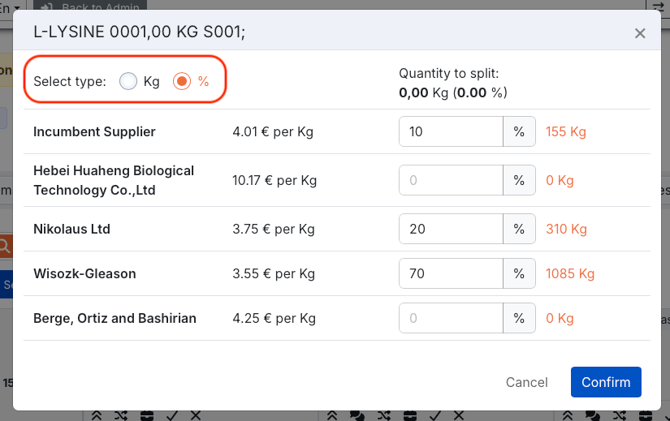
Task: Click the Incumbent Supplier percentage input
Action: [x=450, y=132]
